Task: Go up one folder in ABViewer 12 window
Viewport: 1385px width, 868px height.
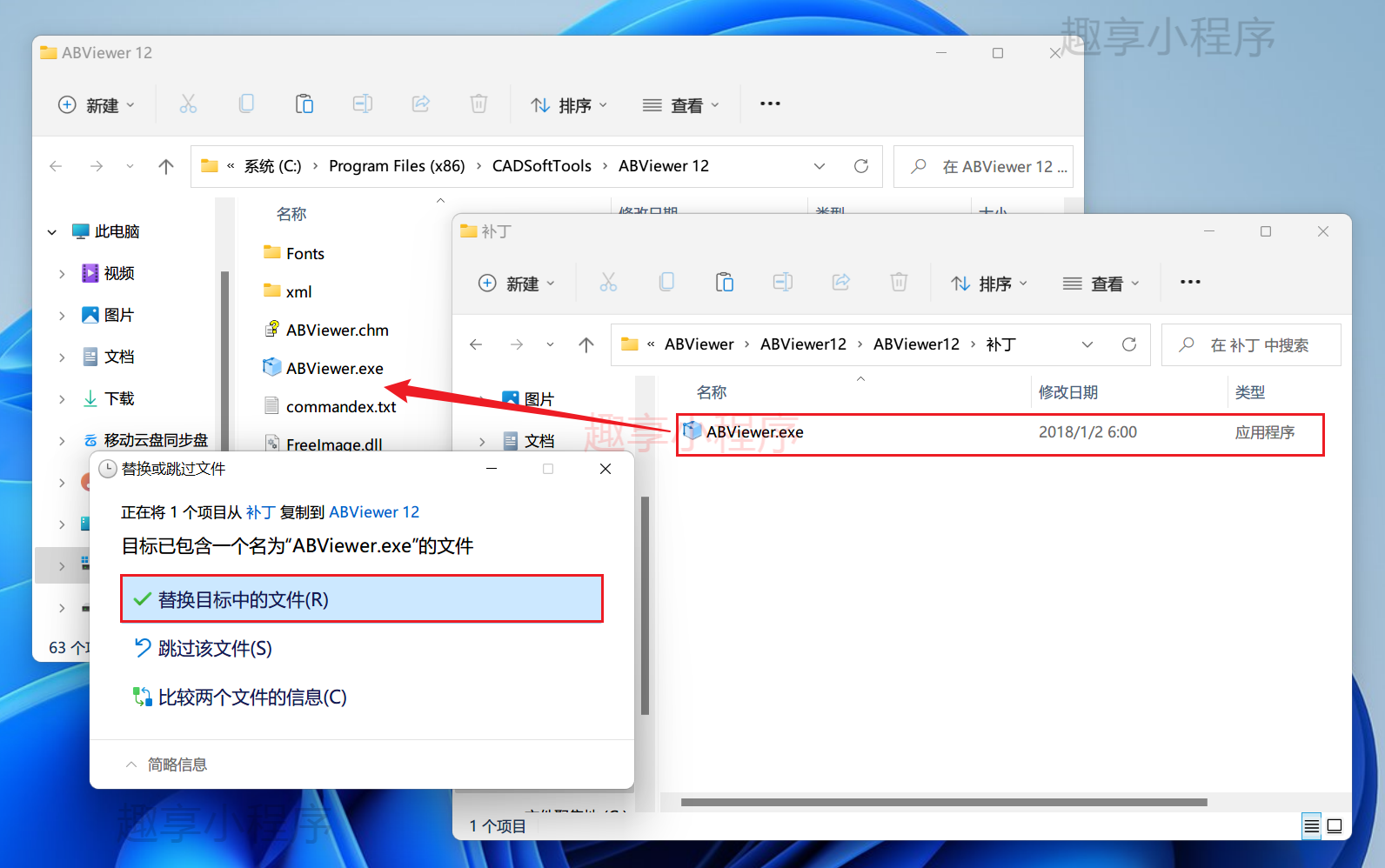Action: (166, 166)
